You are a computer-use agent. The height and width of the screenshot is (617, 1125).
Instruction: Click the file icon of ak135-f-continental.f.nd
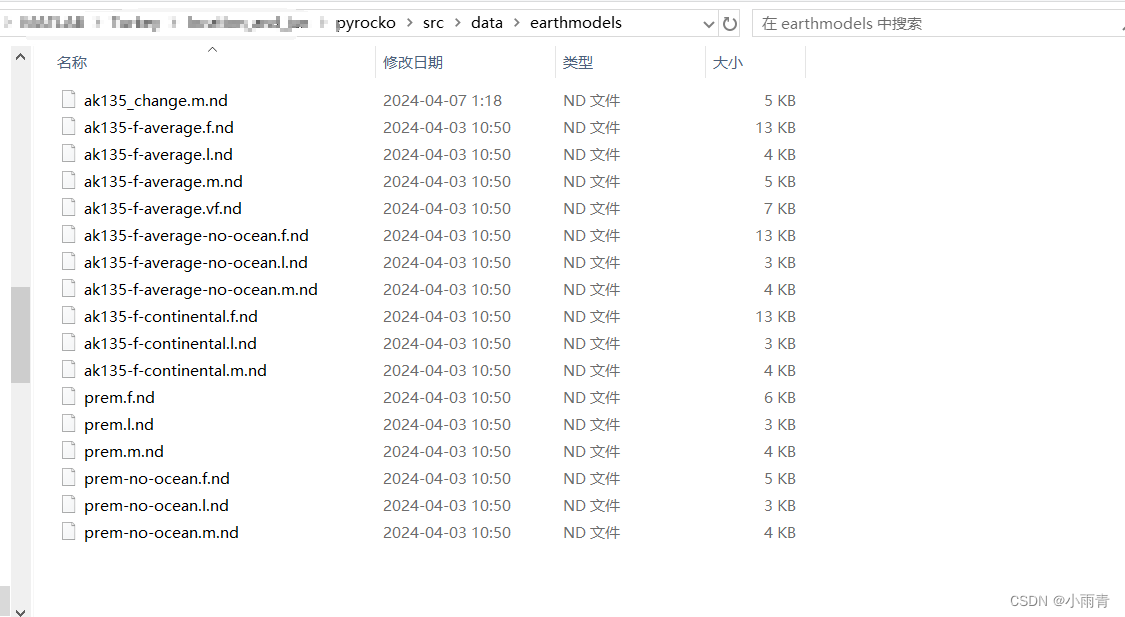tap(68, 316)
